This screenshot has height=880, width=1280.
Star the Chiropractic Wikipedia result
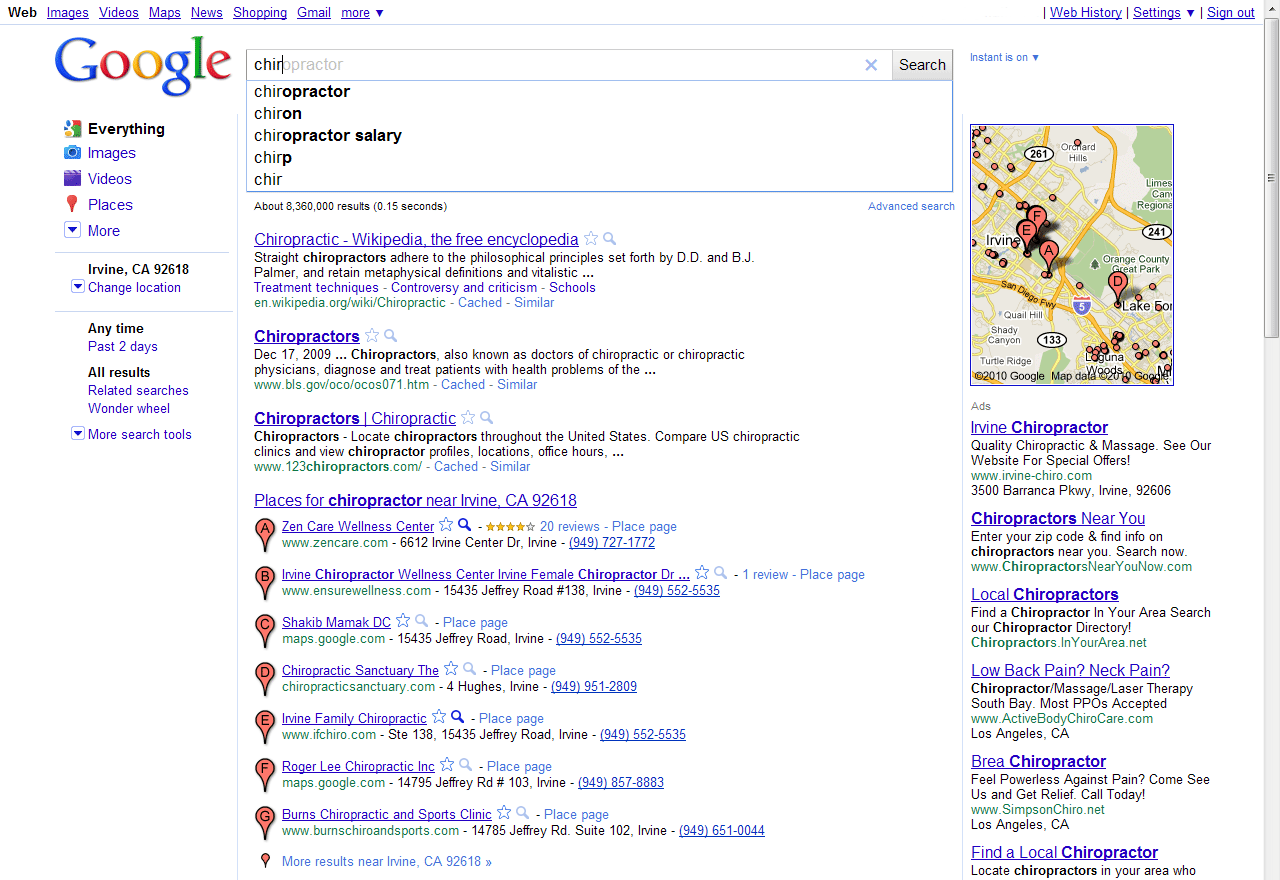[591, 239]
